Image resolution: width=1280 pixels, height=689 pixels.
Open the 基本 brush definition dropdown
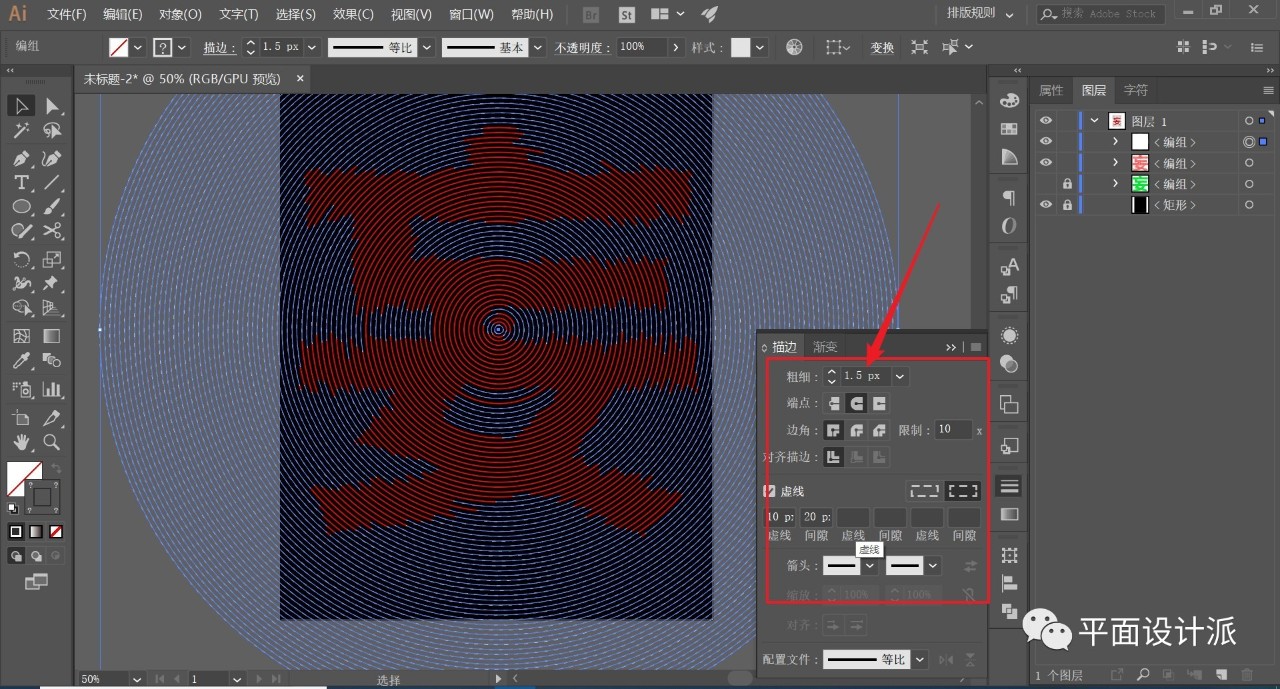coord(539,48)
